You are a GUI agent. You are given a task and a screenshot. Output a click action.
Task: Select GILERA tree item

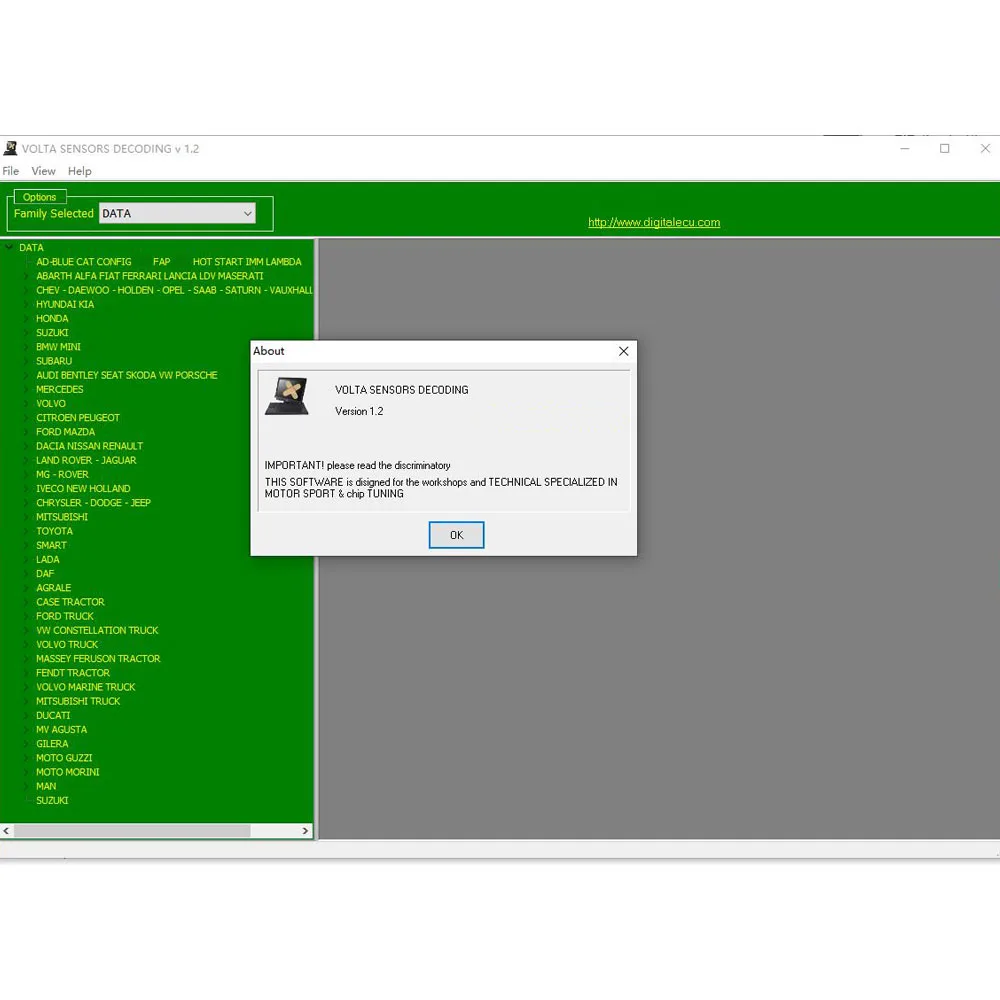coord(52,744)
